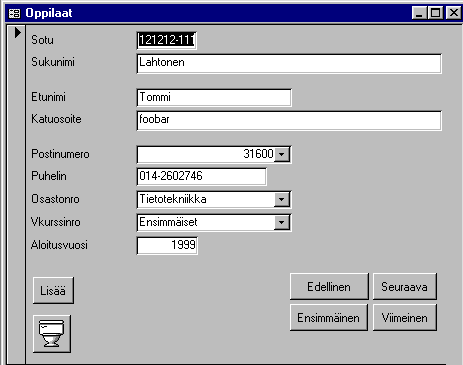463x365 pixels.
Task: Click the Etunimi field containing Tommi
Action: pyautogui.click(x=214, y=98)
